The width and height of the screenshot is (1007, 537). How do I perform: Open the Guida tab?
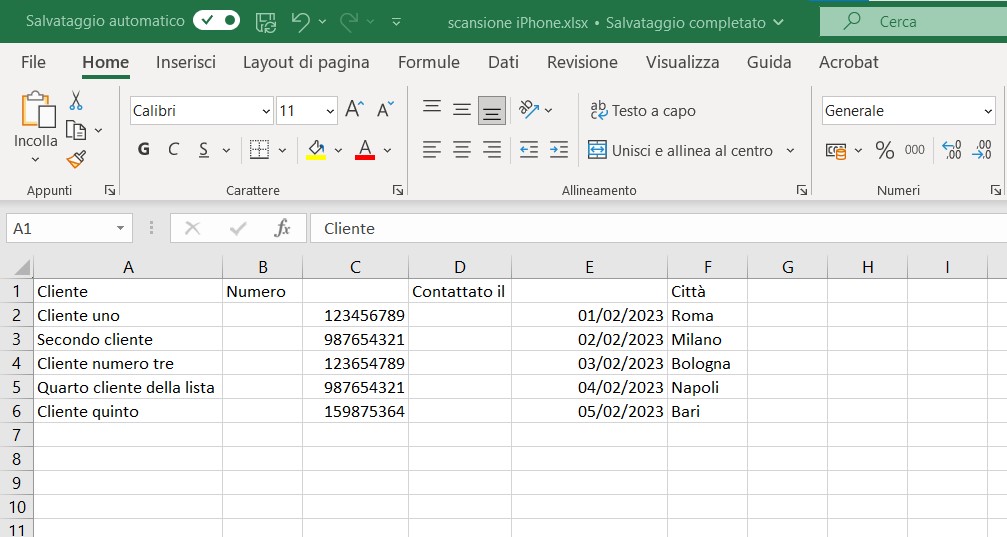[x=769, y=62]
